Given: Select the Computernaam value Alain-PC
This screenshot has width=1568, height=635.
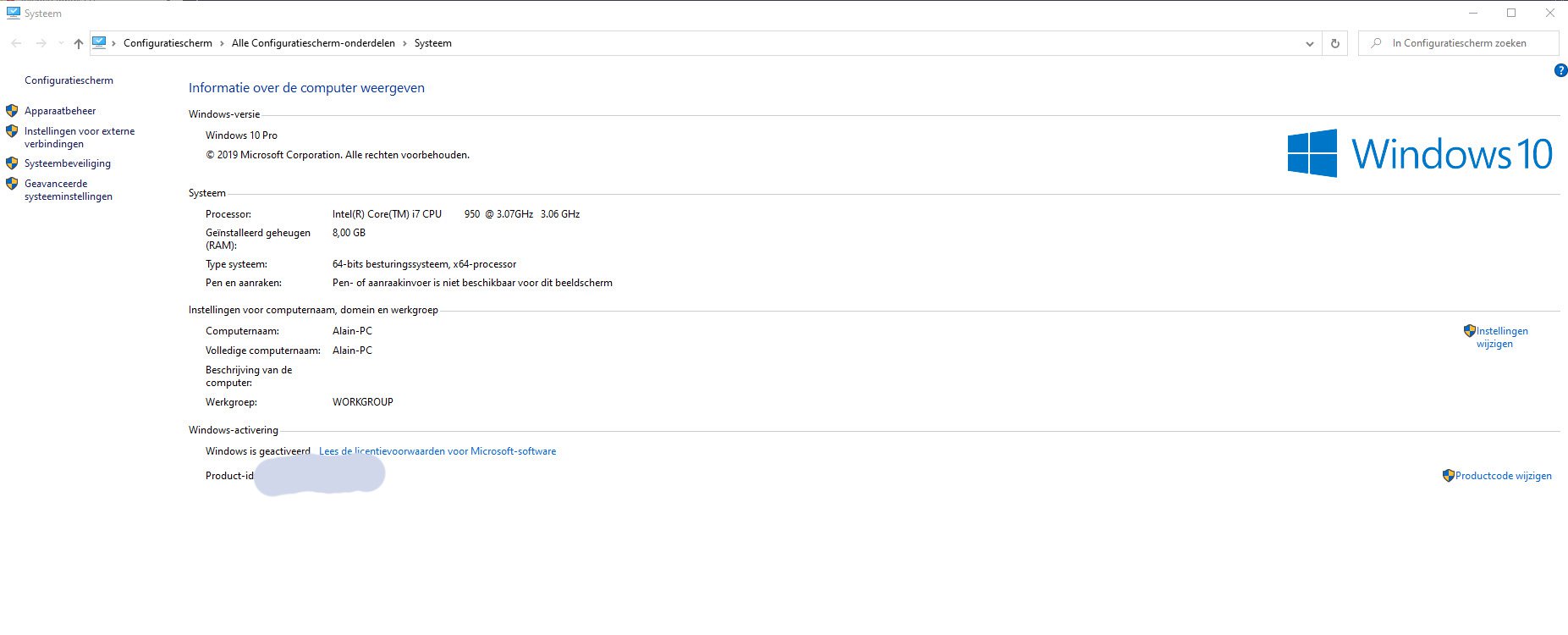Looking at the screenshot, I should pos(352,331).
